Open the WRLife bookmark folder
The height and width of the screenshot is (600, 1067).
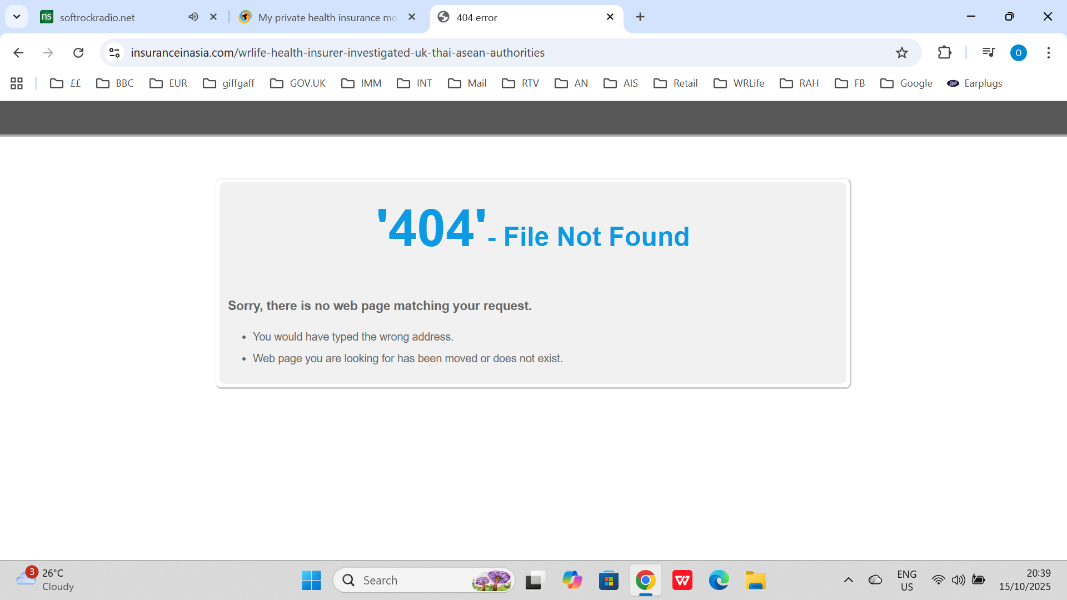click(739, 84)
